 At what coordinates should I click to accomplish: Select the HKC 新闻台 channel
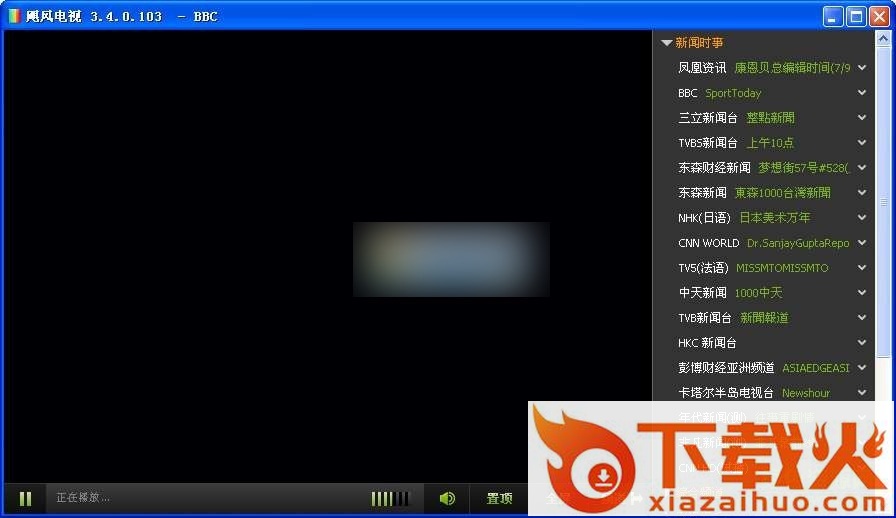(707, 343)
